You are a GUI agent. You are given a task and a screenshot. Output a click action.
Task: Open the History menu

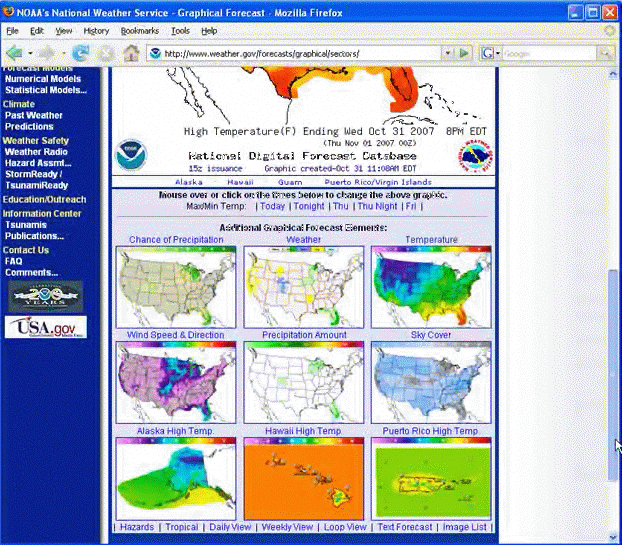point(96,31)
